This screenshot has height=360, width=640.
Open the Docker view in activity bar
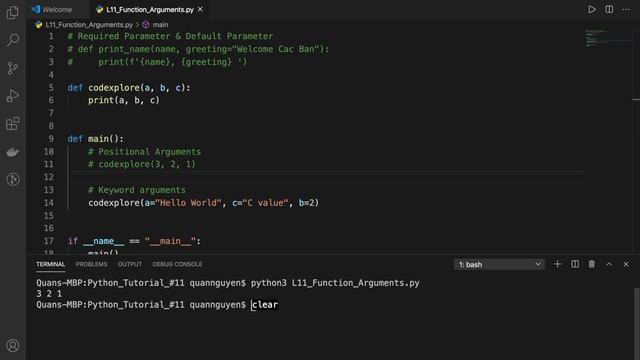(13, 152)
